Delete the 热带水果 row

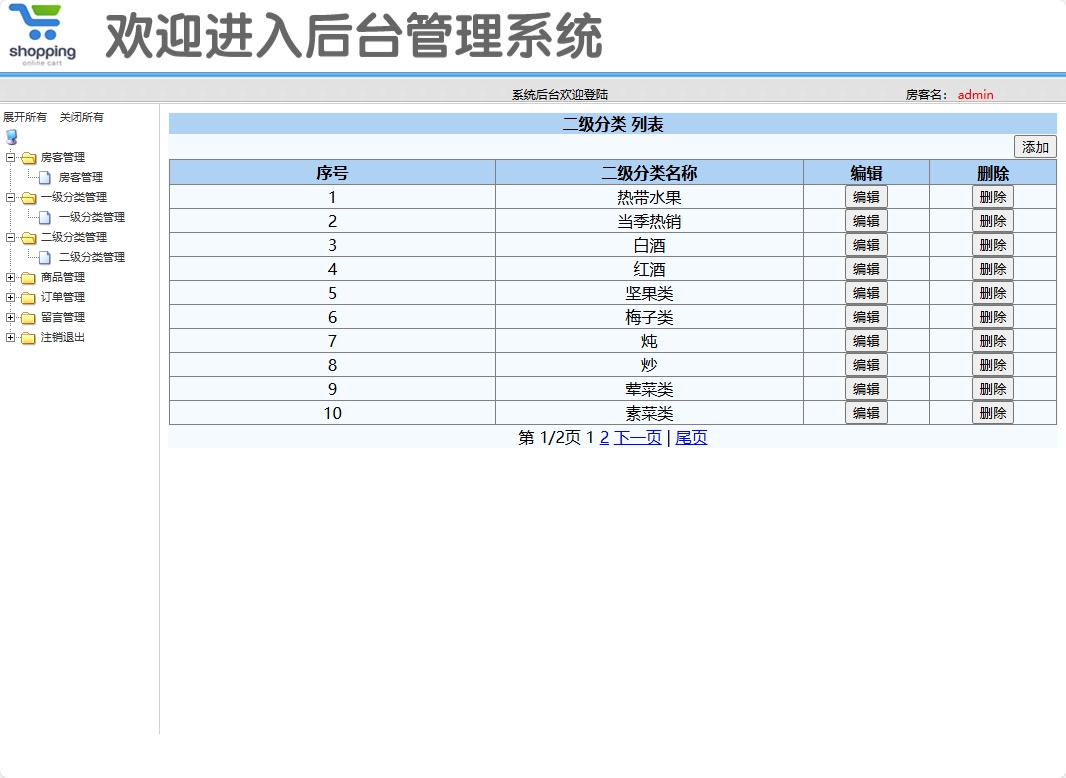993,197
